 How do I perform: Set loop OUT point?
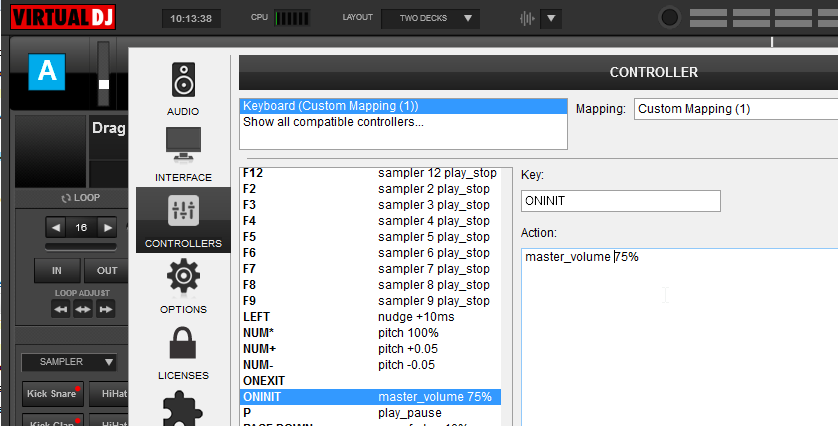(106, 270)
